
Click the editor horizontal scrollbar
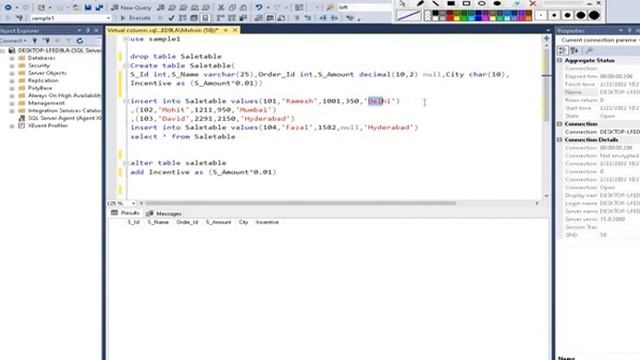click(x=300, y=203)
